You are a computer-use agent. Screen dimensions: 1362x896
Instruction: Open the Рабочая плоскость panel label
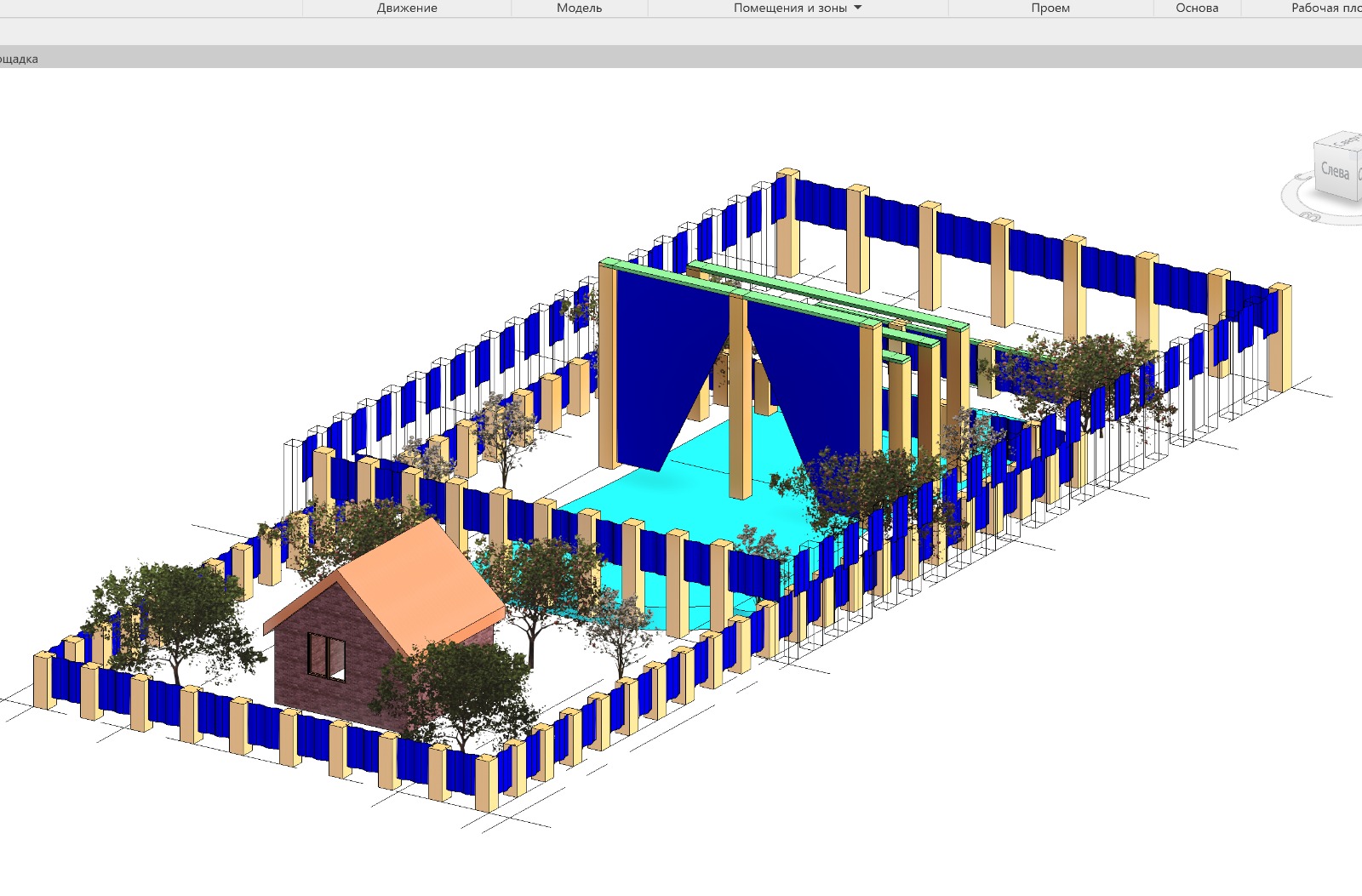[x=1325, y=8]
